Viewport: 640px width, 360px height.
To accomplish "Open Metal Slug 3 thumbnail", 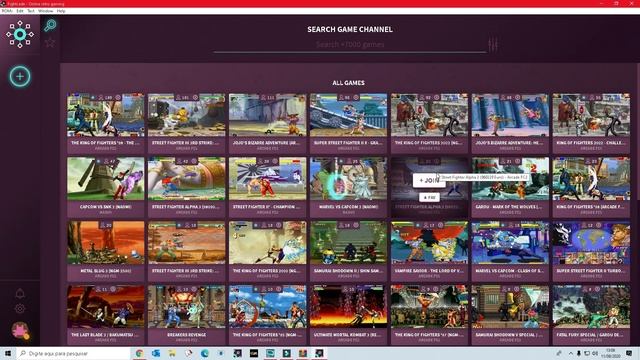I will pos(106,242).
